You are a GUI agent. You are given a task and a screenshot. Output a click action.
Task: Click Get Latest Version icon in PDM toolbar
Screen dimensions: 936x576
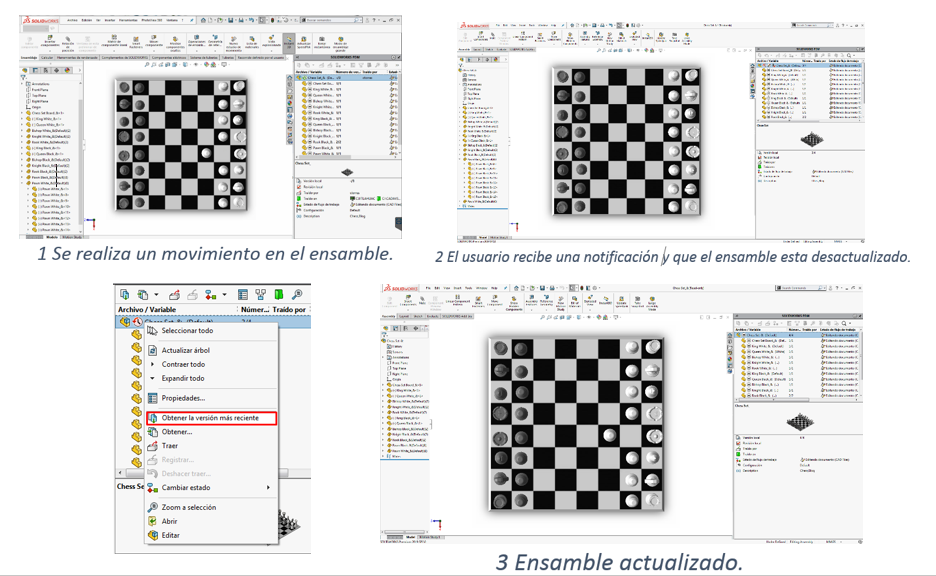125,294
